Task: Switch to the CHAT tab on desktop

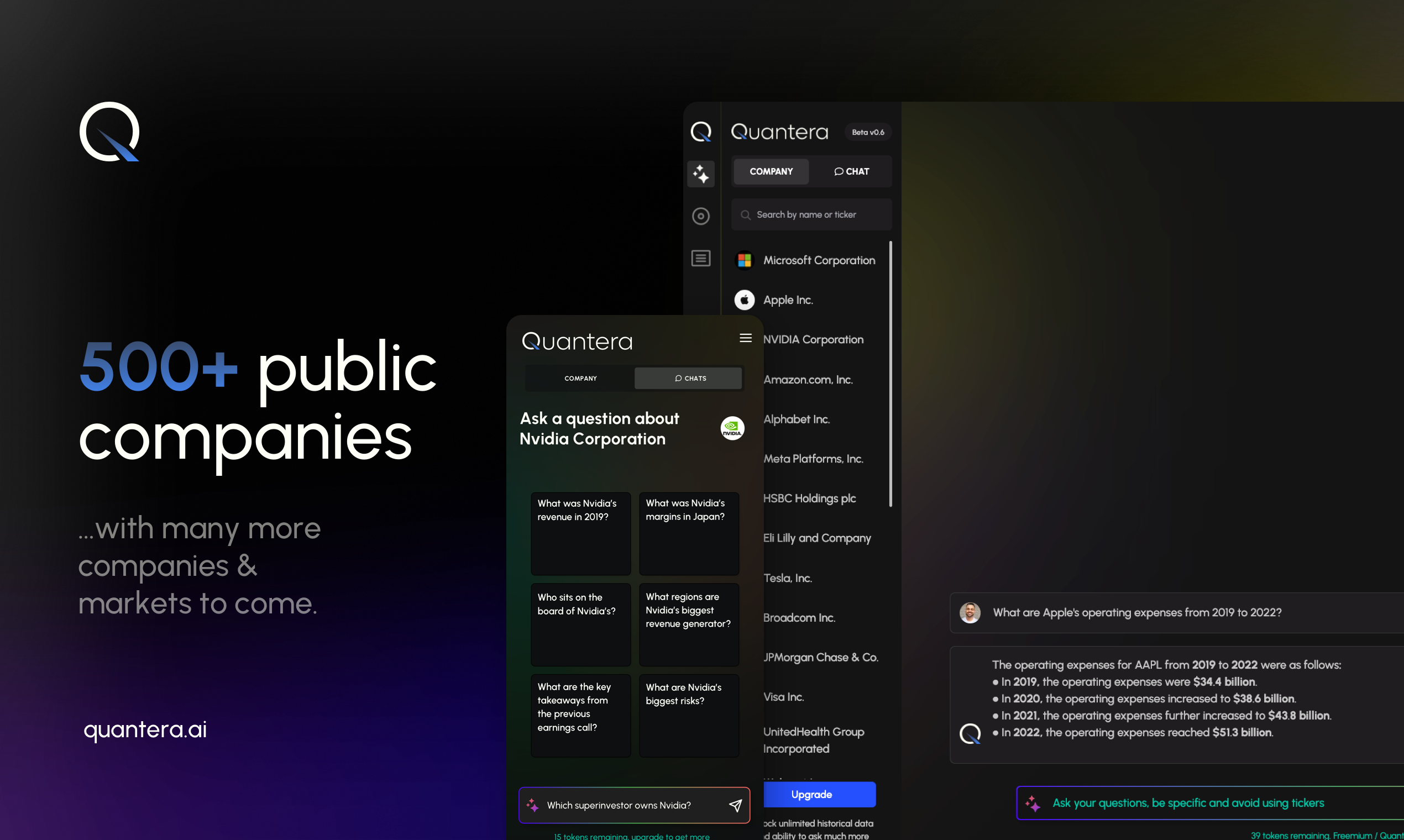Action: [851, 171]
